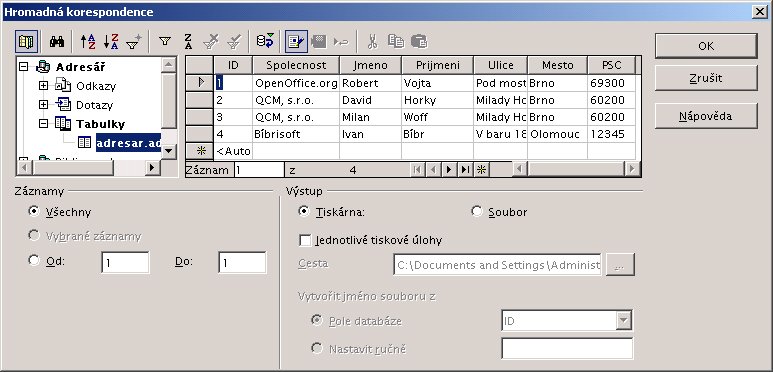Image resolution: width=773 pixels, height=372 pixels.
Task: Click the Spolecnost column header
Action: pos(296,65)
